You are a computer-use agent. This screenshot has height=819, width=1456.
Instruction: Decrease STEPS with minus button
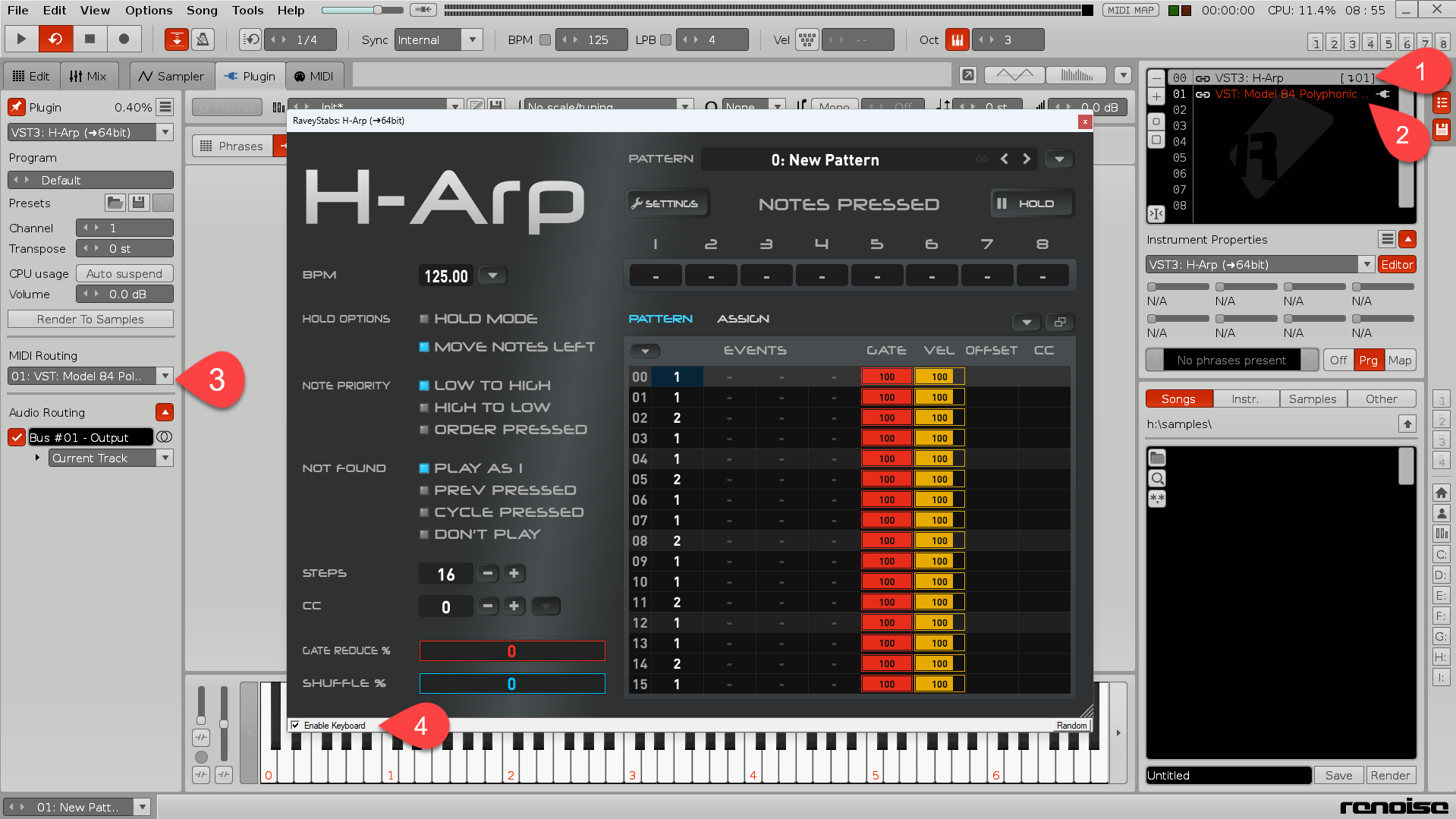(488, 574)
